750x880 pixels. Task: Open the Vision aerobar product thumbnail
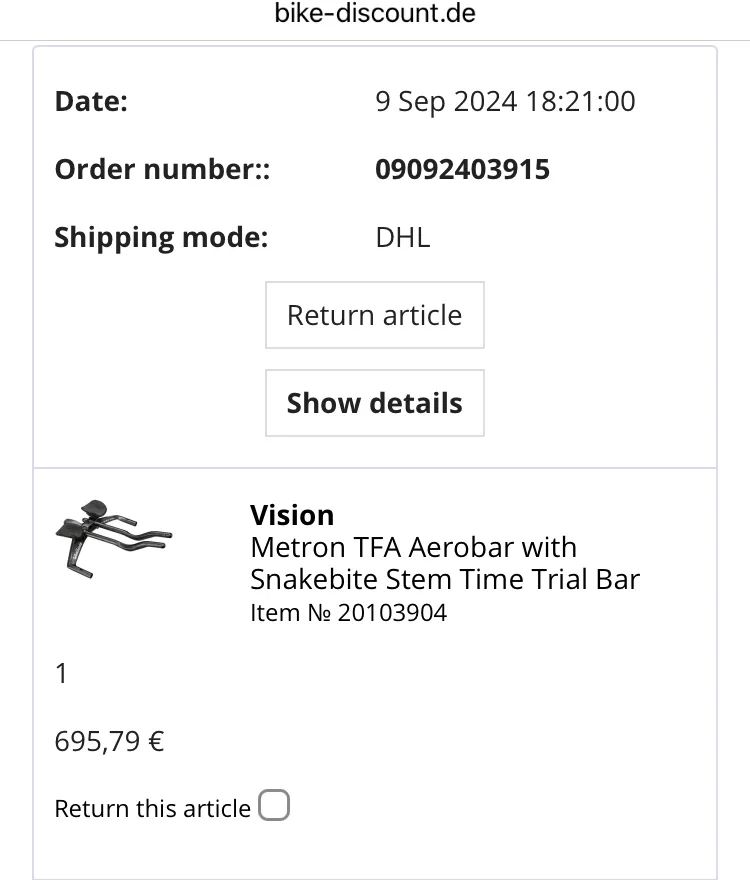coord(113,539)
